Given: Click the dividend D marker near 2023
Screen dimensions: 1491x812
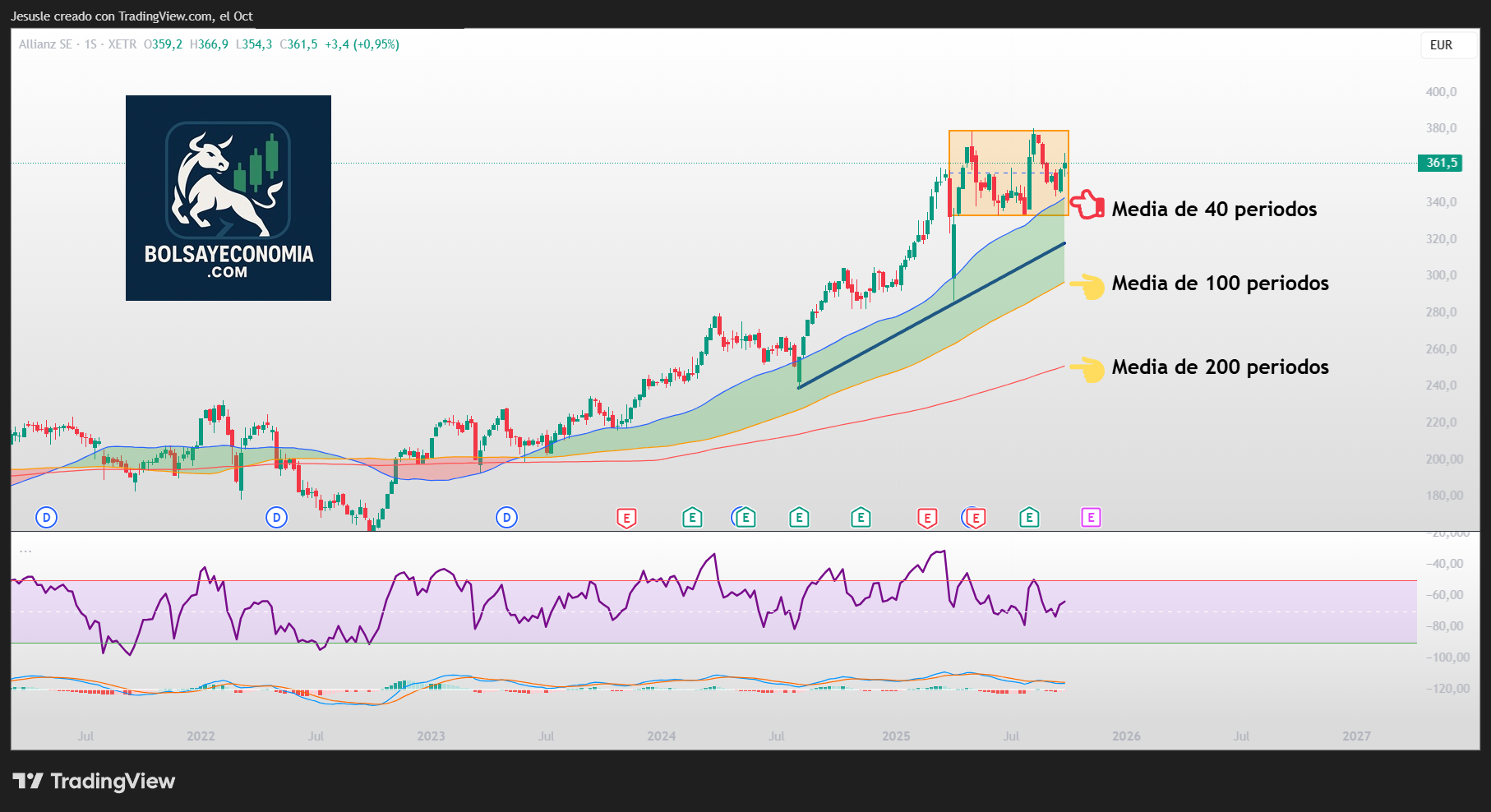Looking at the screenshot, I should [506, 517].
